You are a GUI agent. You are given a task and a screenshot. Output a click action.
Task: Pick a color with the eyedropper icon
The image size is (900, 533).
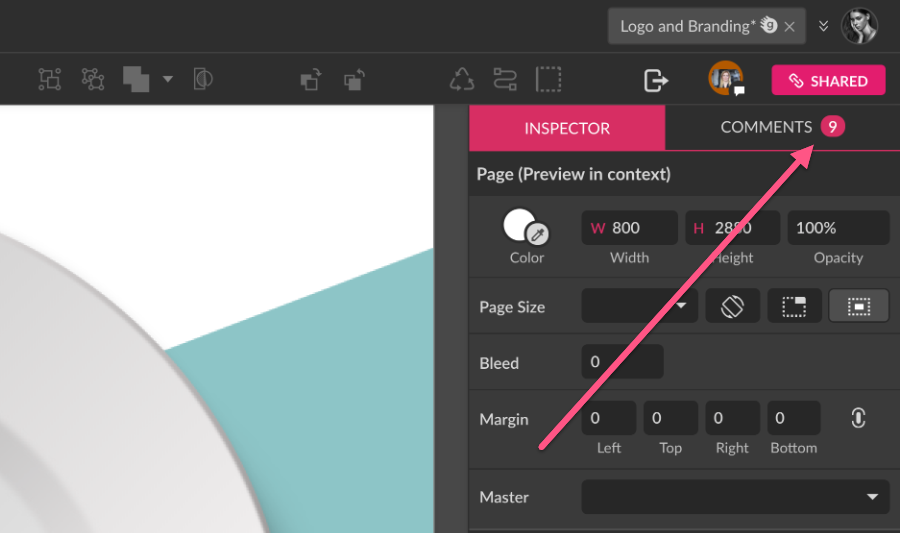click(537, 234)
